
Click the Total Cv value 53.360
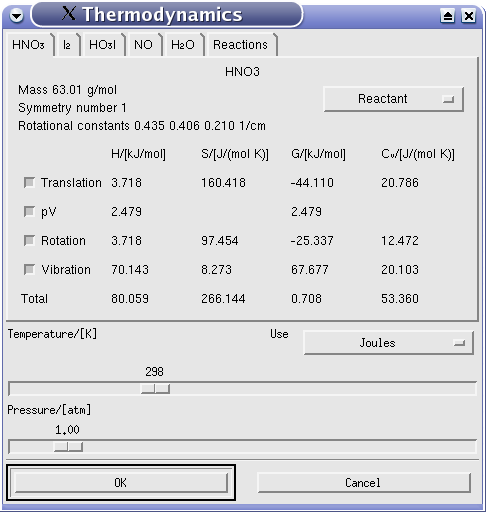pyautogui.click(x=400, y=299)
